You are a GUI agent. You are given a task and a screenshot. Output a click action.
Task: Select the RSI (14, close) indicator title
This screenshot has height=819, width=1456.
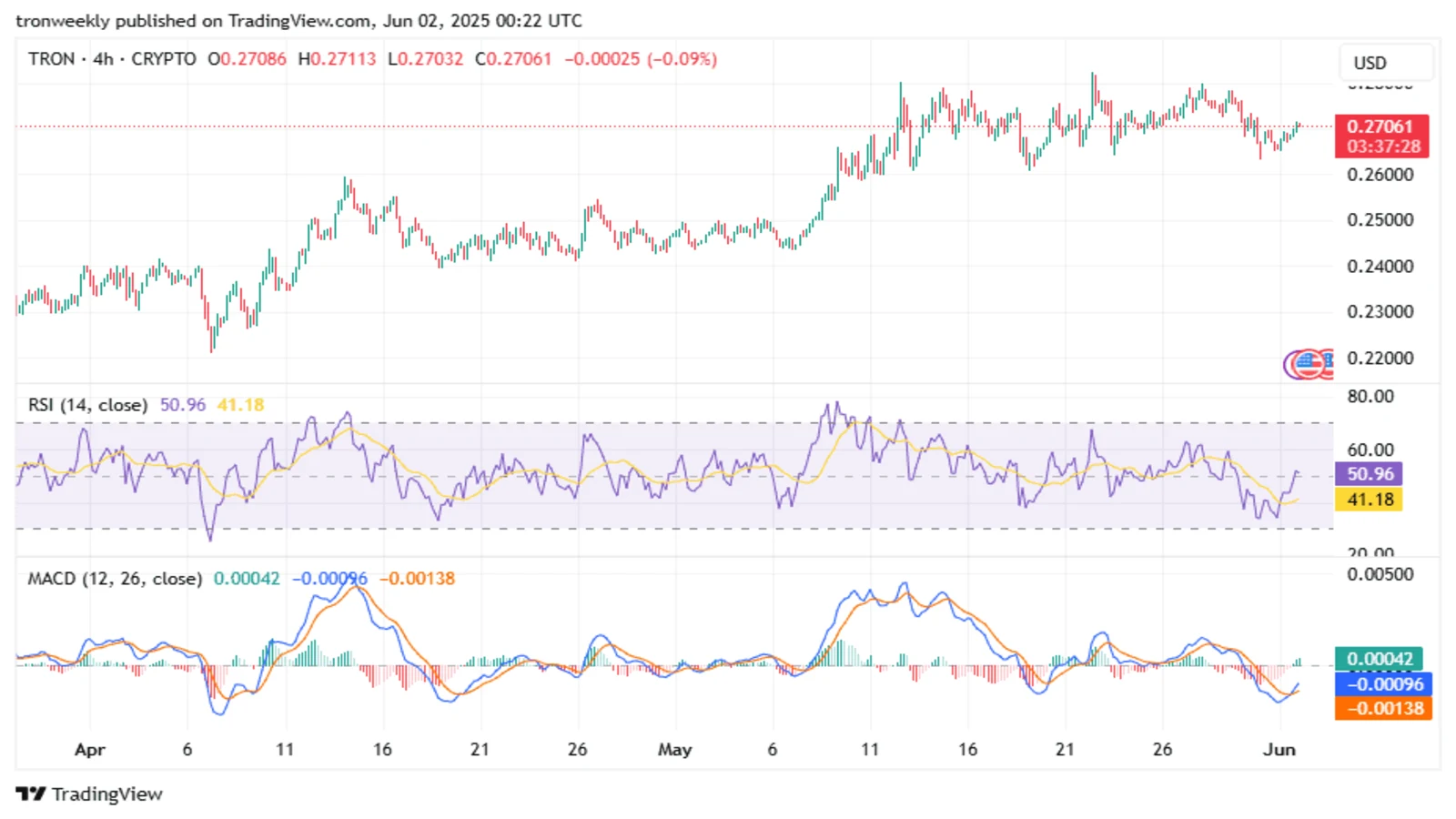(87, 405)
